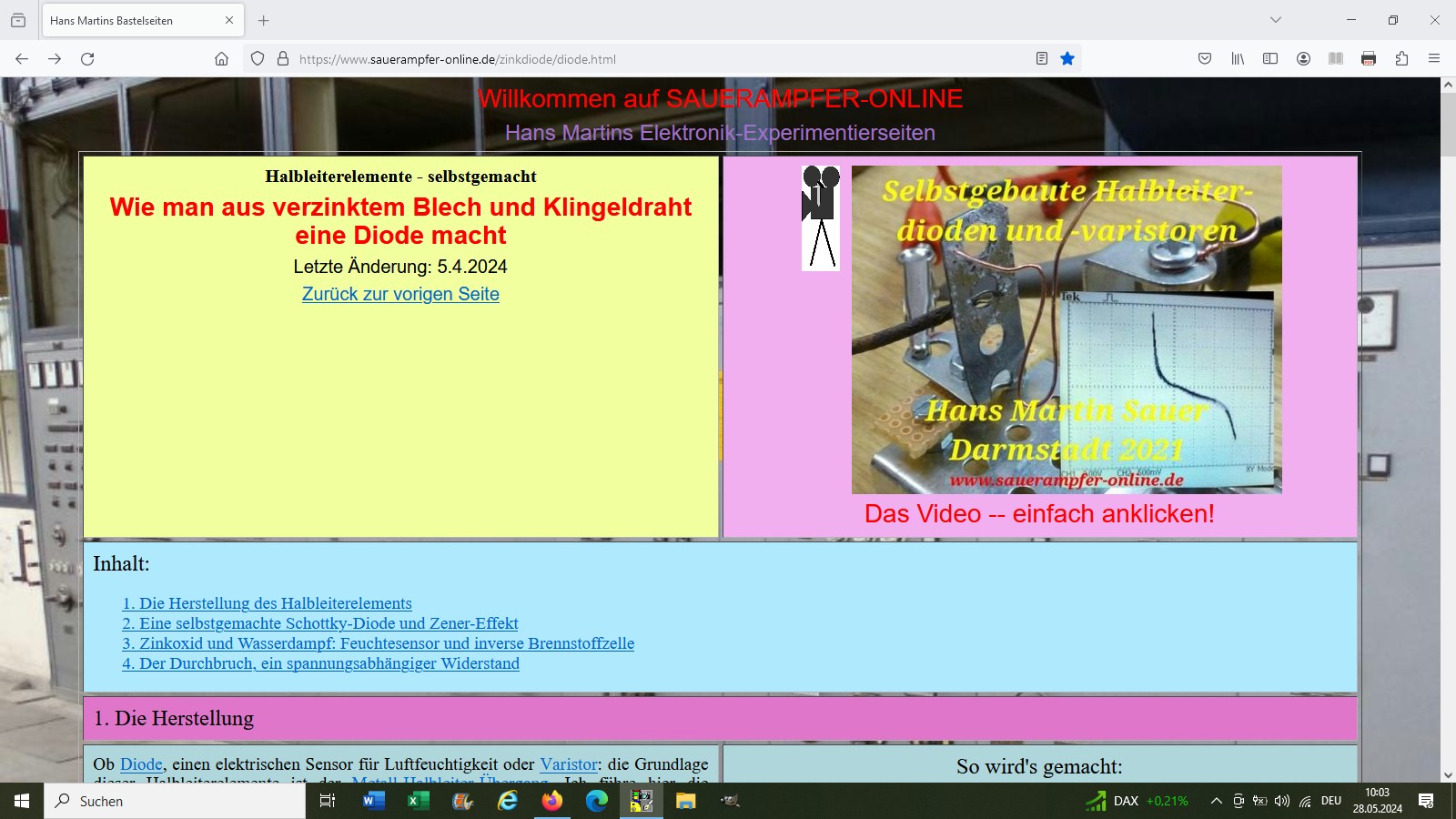Click the 'Letzte Änderung: 5.4.2024' text
Image resolution: width=1456 pixels, height=819 pixels.
pyautogui.click(x=400, y=267)
